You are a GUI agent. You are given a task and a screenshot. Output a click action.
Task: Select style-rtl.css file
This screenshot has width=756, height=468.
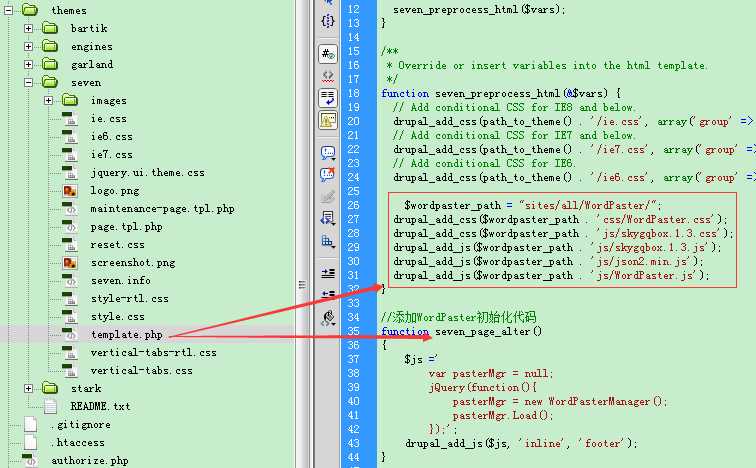(x=129, y=299)
